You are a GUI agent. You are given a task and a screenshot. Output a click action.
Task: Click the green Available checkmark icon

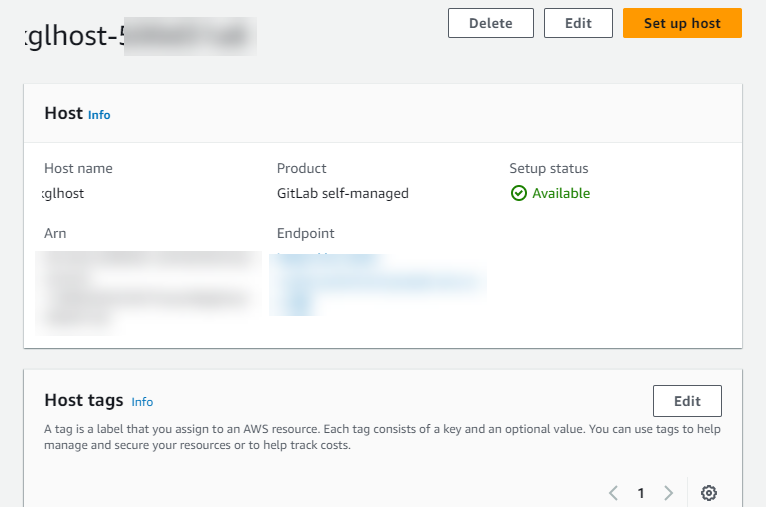pos(518,194)
